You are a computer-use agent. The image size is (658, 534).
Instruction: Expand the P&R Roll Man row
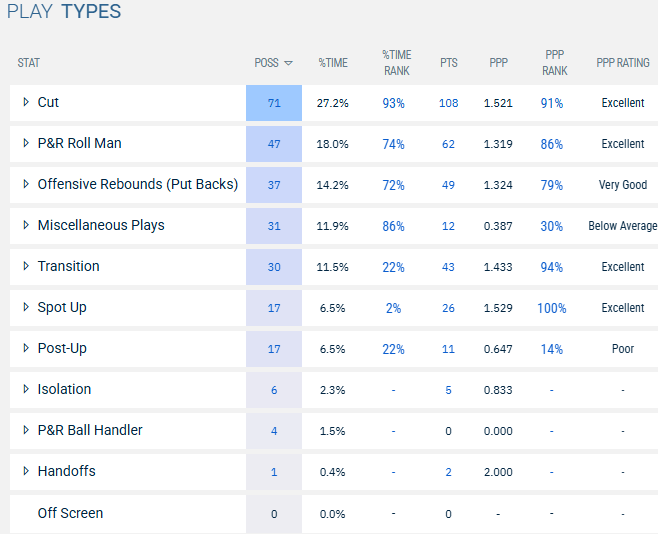point(26,143)
